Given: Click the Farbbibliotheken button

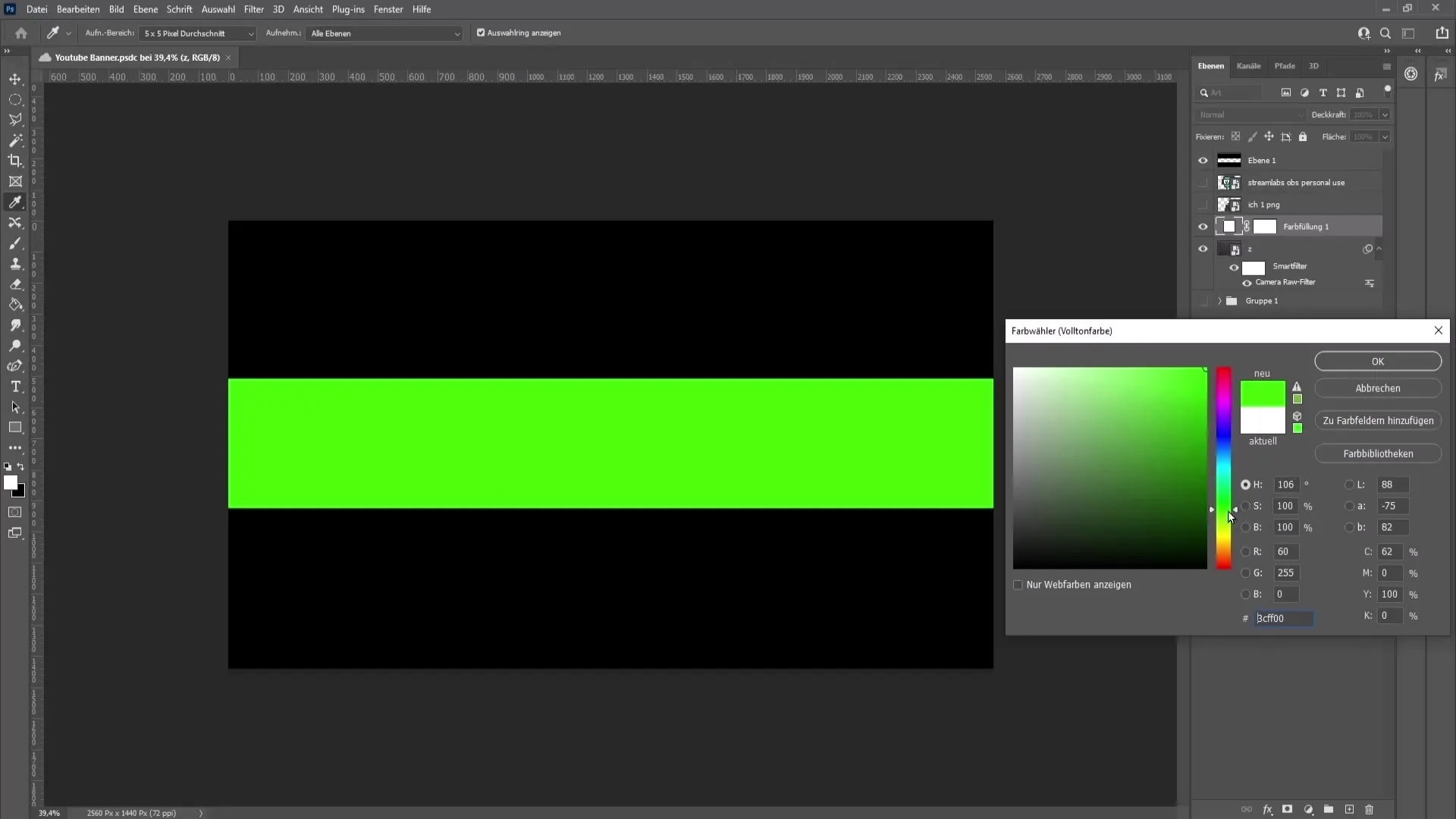Looking at the screenshot, I should click(x=1378, y=453).
